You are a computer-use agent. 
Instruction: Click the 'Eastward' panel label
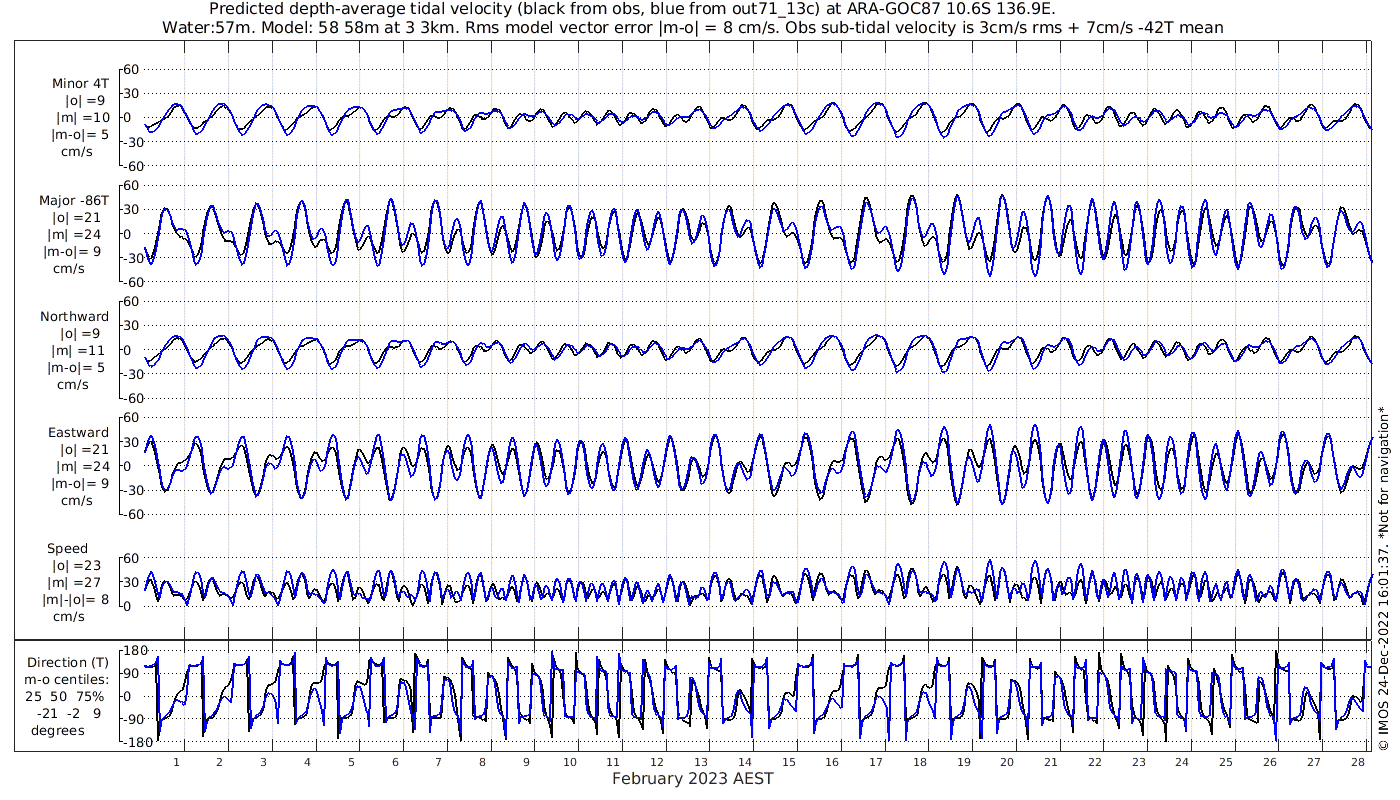point(78,433)
